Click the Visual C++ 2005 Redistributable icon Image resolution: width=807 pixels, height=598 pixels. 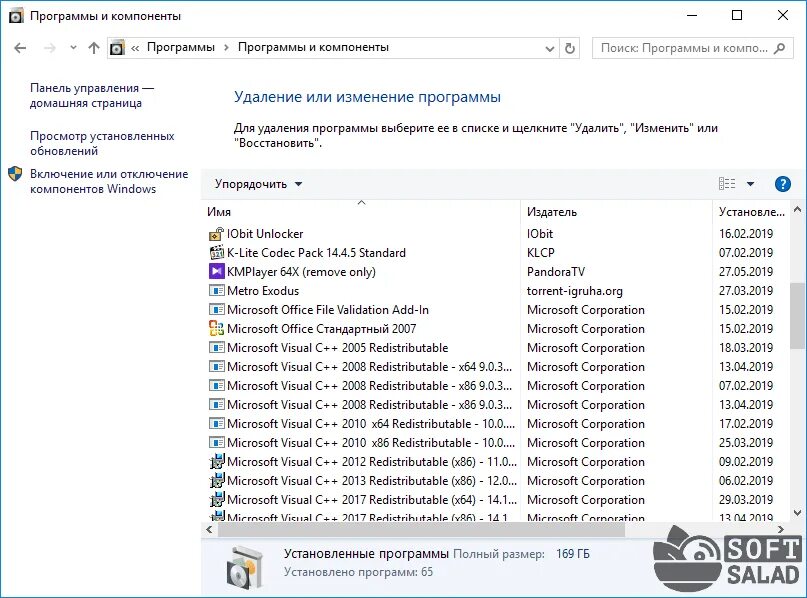point(217,348)
